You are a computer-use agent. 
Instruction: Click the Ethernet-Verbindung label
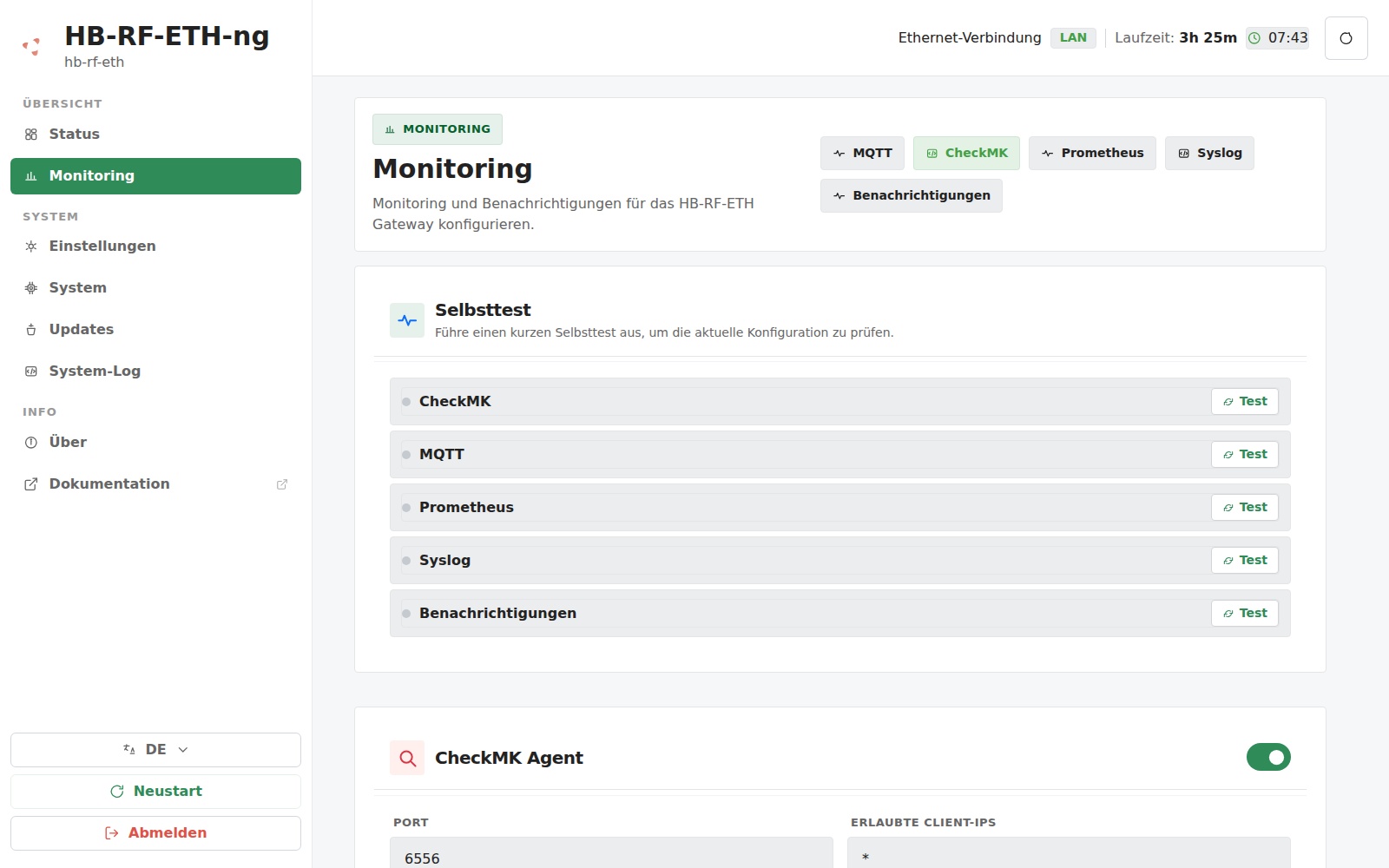(x=970, y=38)
